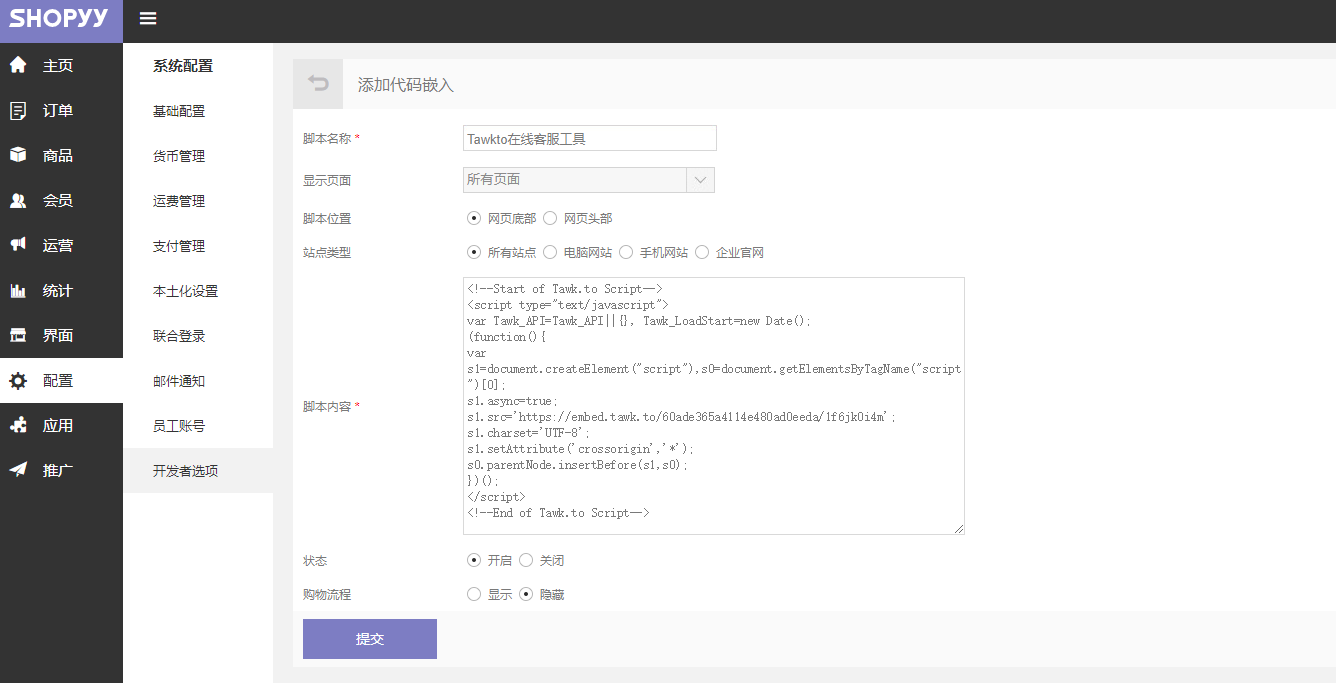This screenshot has width=1336, height=683.
Task: Set 状态 to 关闭
Action: click(526, 560)
